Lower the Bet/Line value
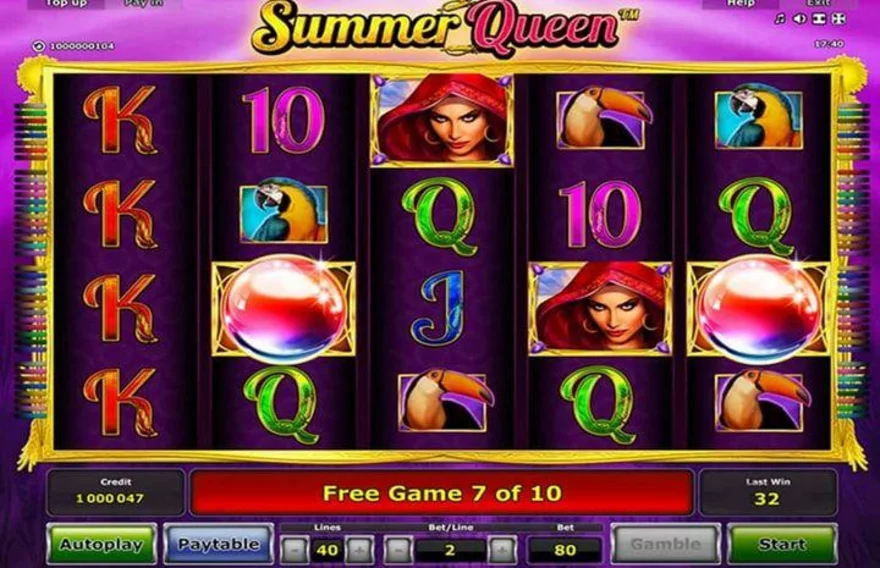 (x=398, y=550)
